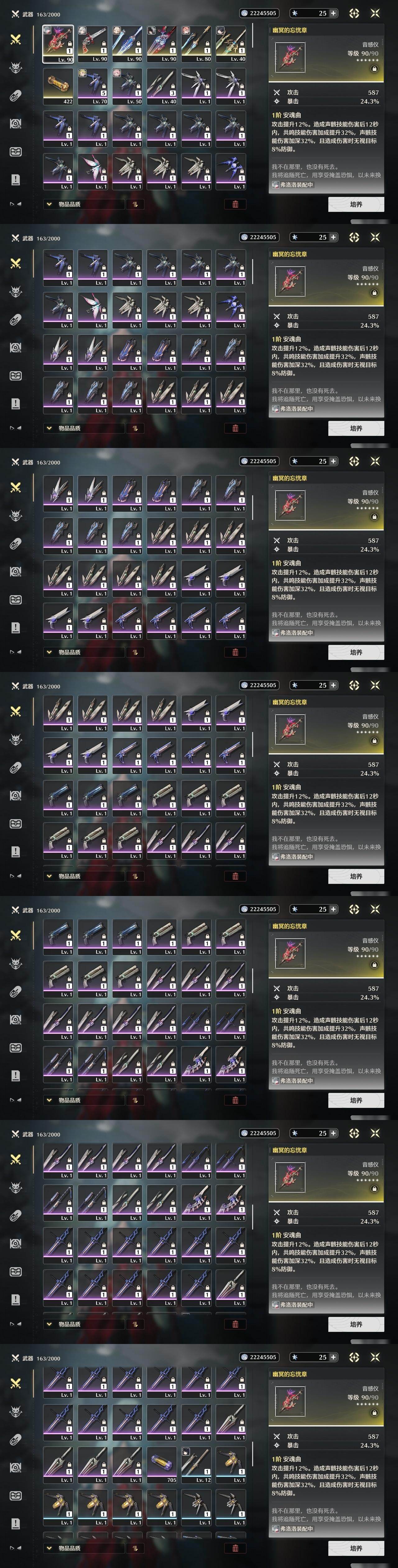Click the inventory scrollbar in the topmost panel
Viewport: 398px width, 1568px height.
252,36
